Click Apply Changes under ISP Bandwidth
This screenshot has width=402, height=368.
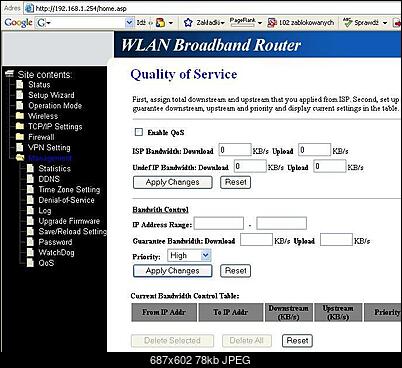[173, 182]
